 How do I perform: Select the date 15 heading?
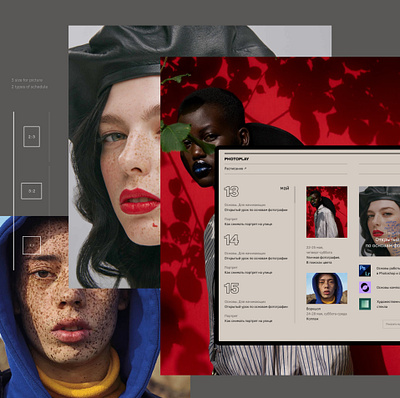tap(231, 288)
